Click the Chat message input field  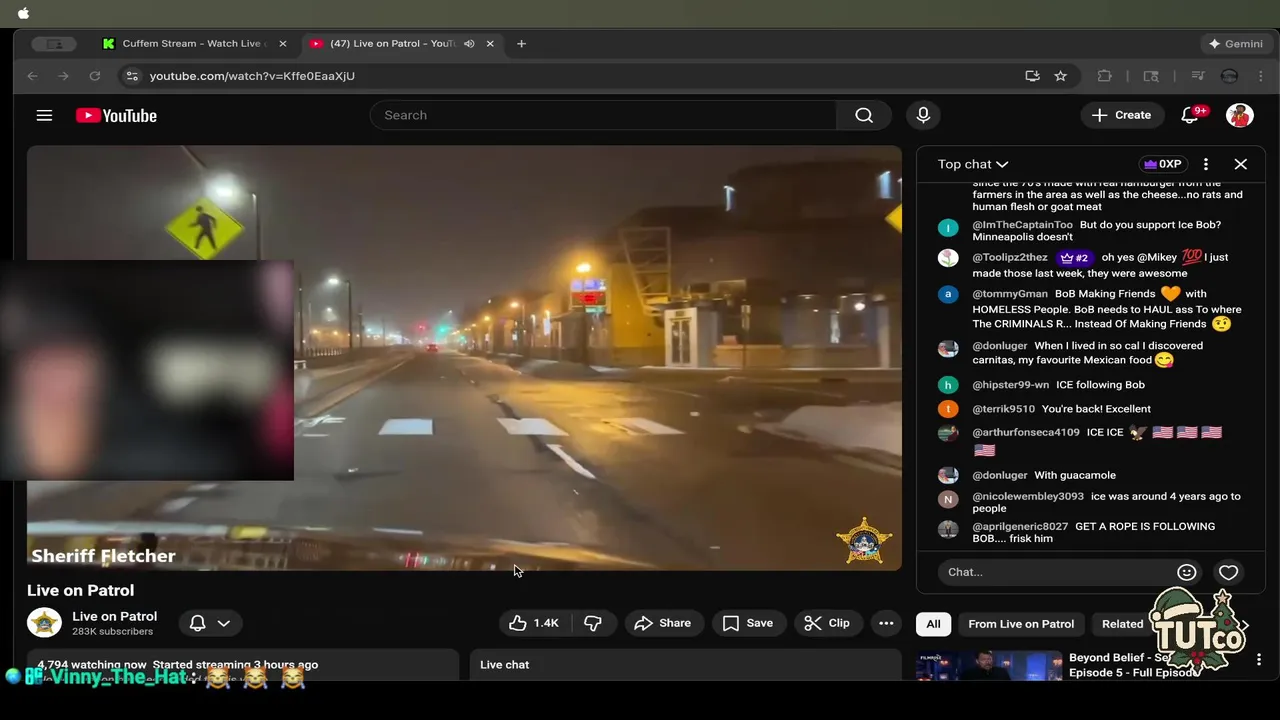[1058, 572]
